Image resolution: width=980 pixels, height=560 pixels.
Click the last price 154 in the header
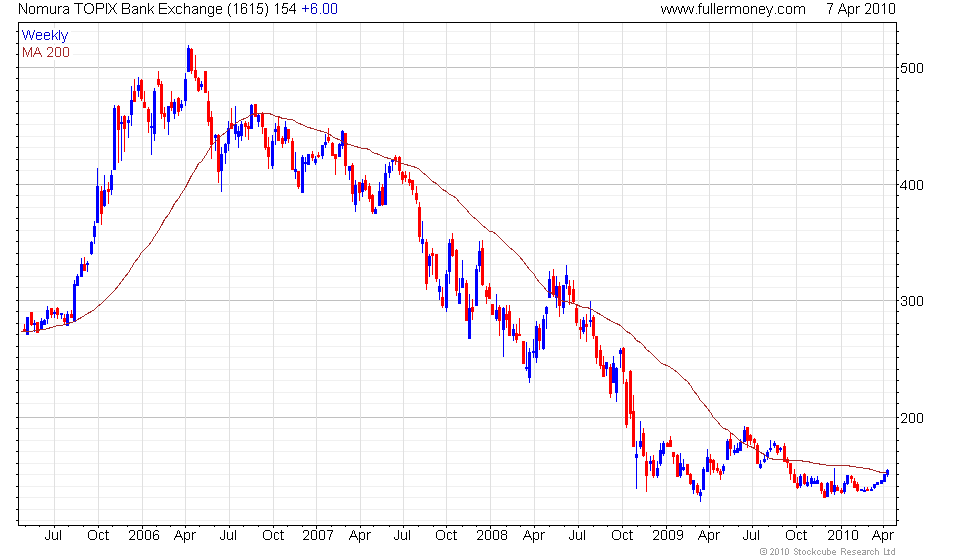pos(285,9)
